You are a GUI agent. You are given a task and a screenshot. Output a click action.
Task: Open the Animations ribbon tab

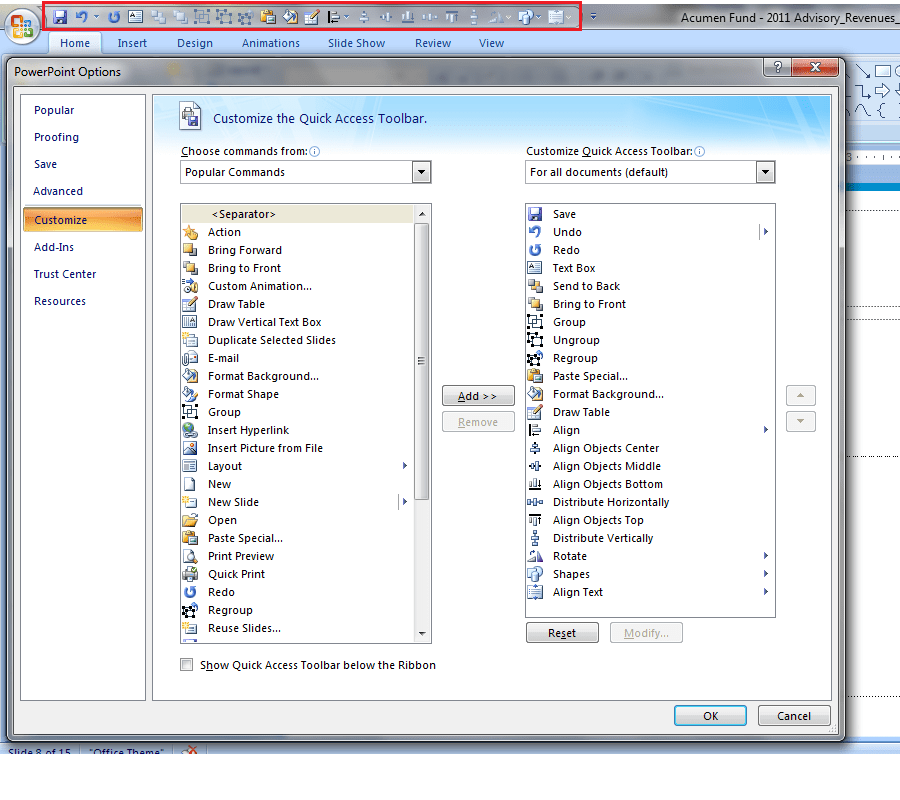[270, 43]
